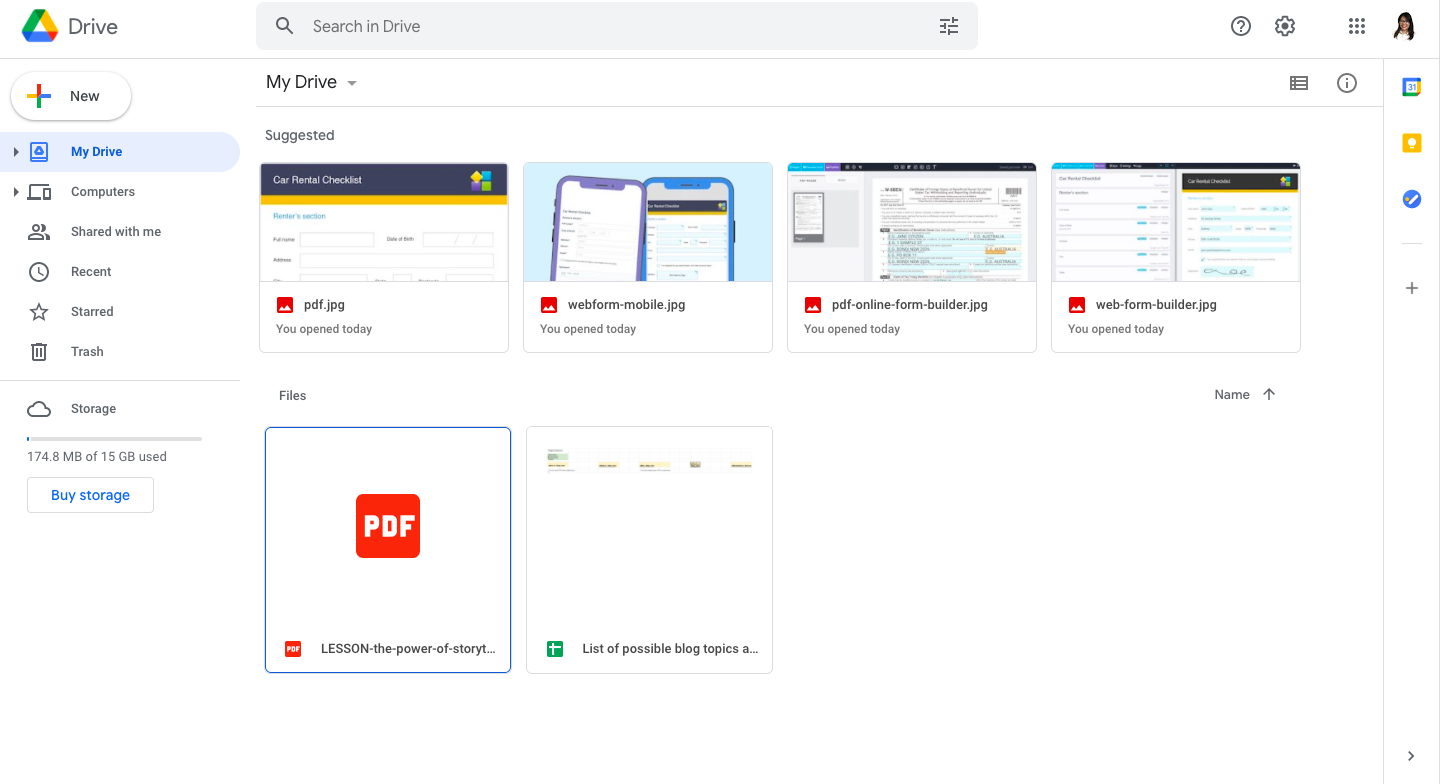Open Google Tasks side panel

click(1411, 199)
